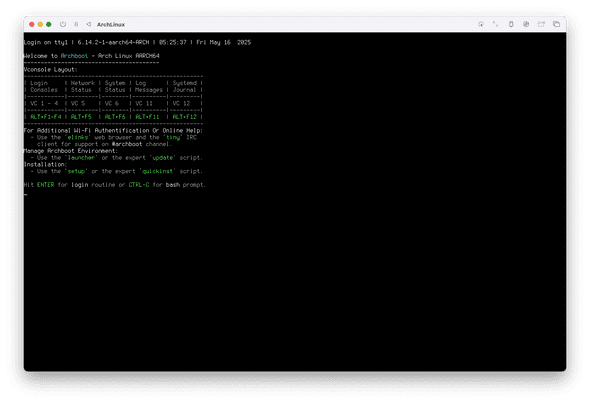The height and width of the screenshot is (403, 590).
Task: Open the USB devices icon
Action: coord(511,24)
